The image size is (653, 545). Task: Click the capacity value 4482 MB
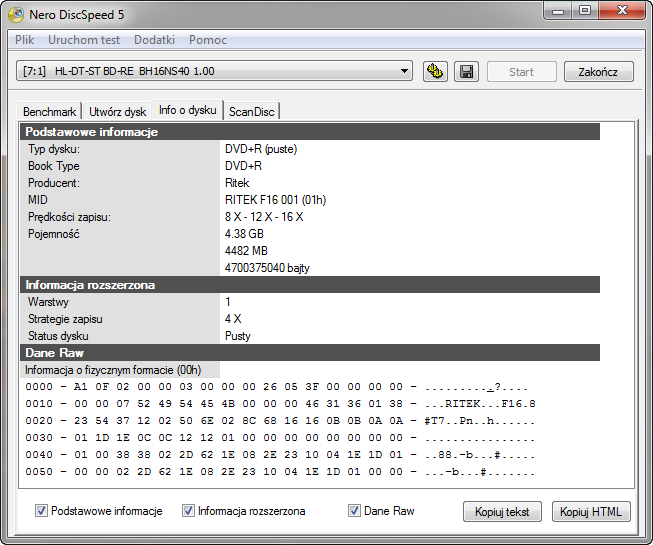(x=246, y=251)
